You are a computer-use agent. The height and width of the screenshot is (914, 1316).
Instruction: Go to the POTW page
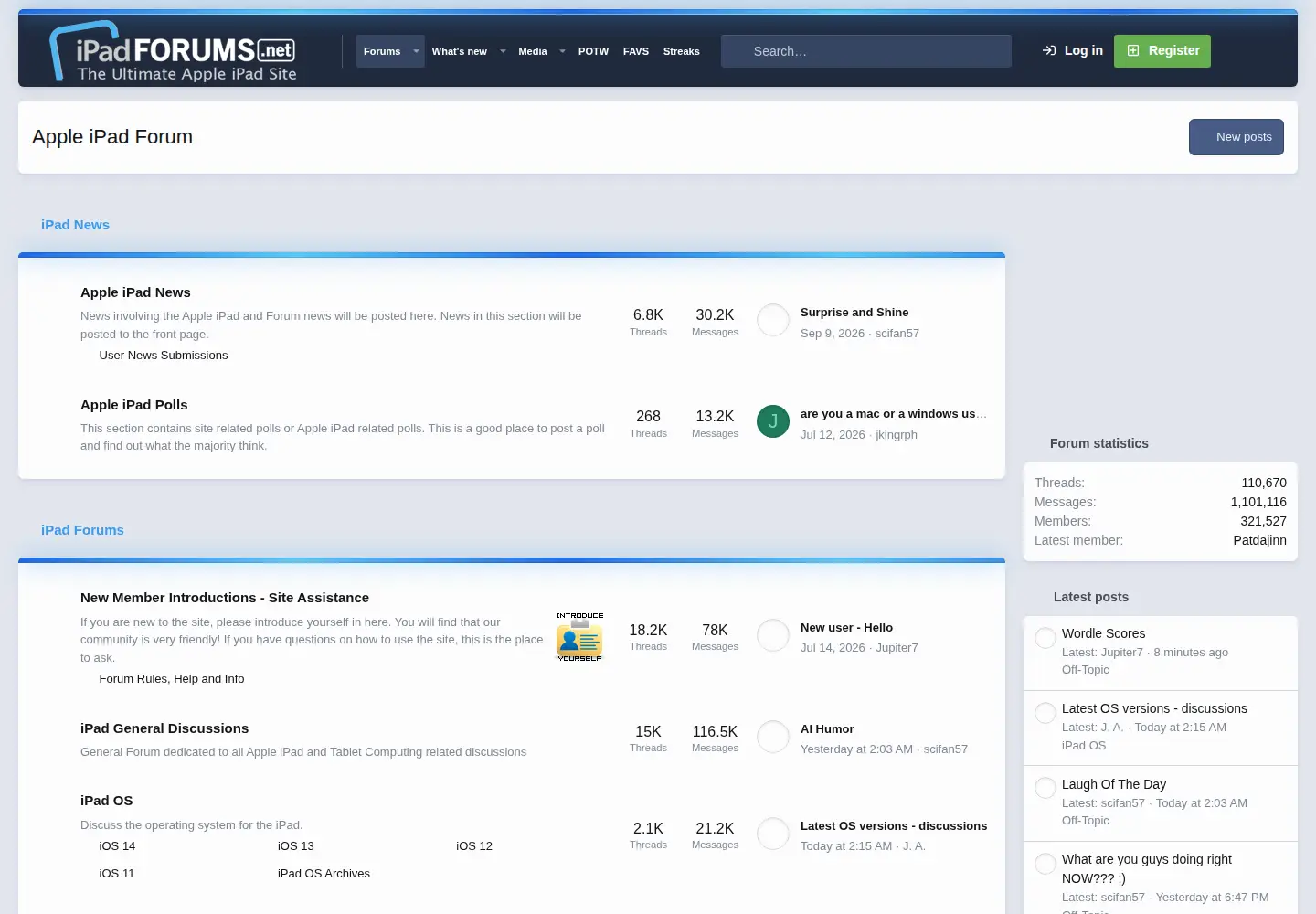(593, 51)
